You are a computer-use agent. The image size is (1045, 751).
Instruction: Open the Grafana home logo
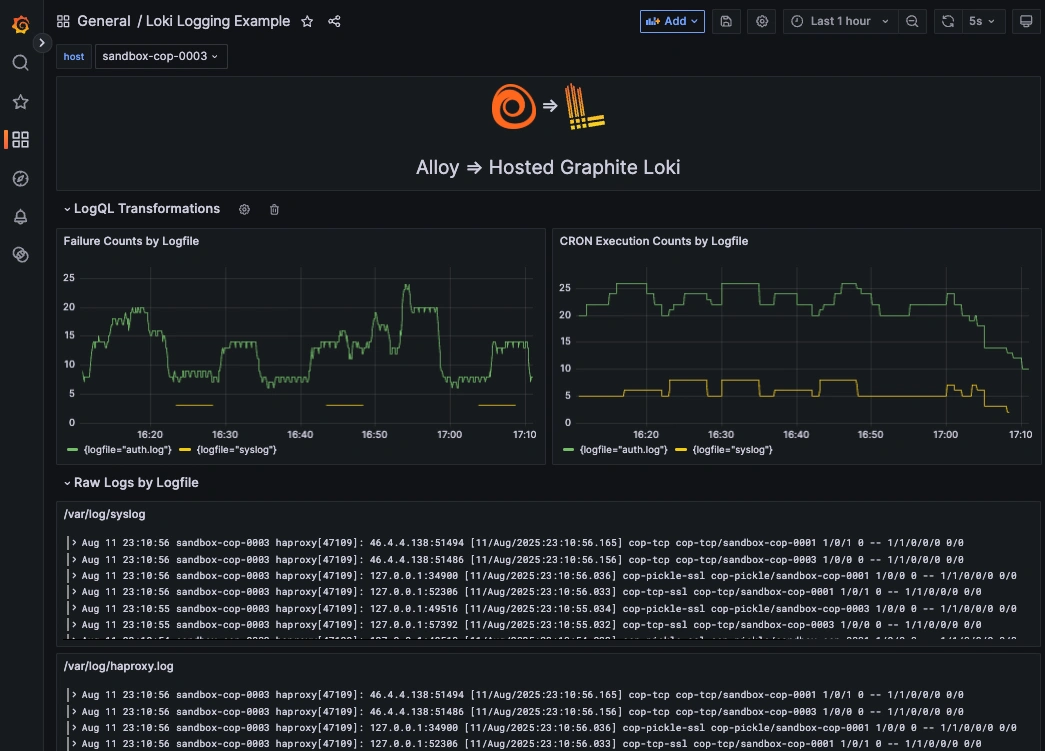pos(21,25)
